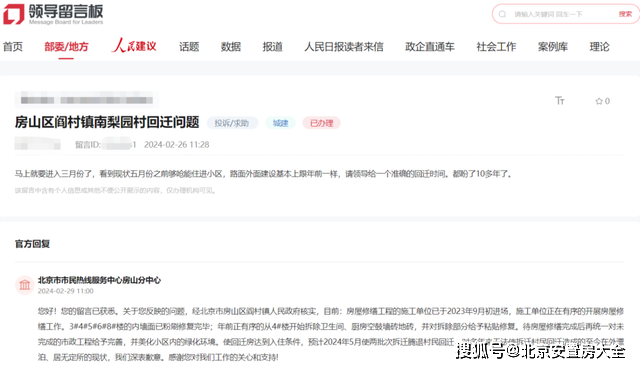Click the font size Tт icon
The height and width of the screenshot is (368, 640).
(x=560, y=101)
